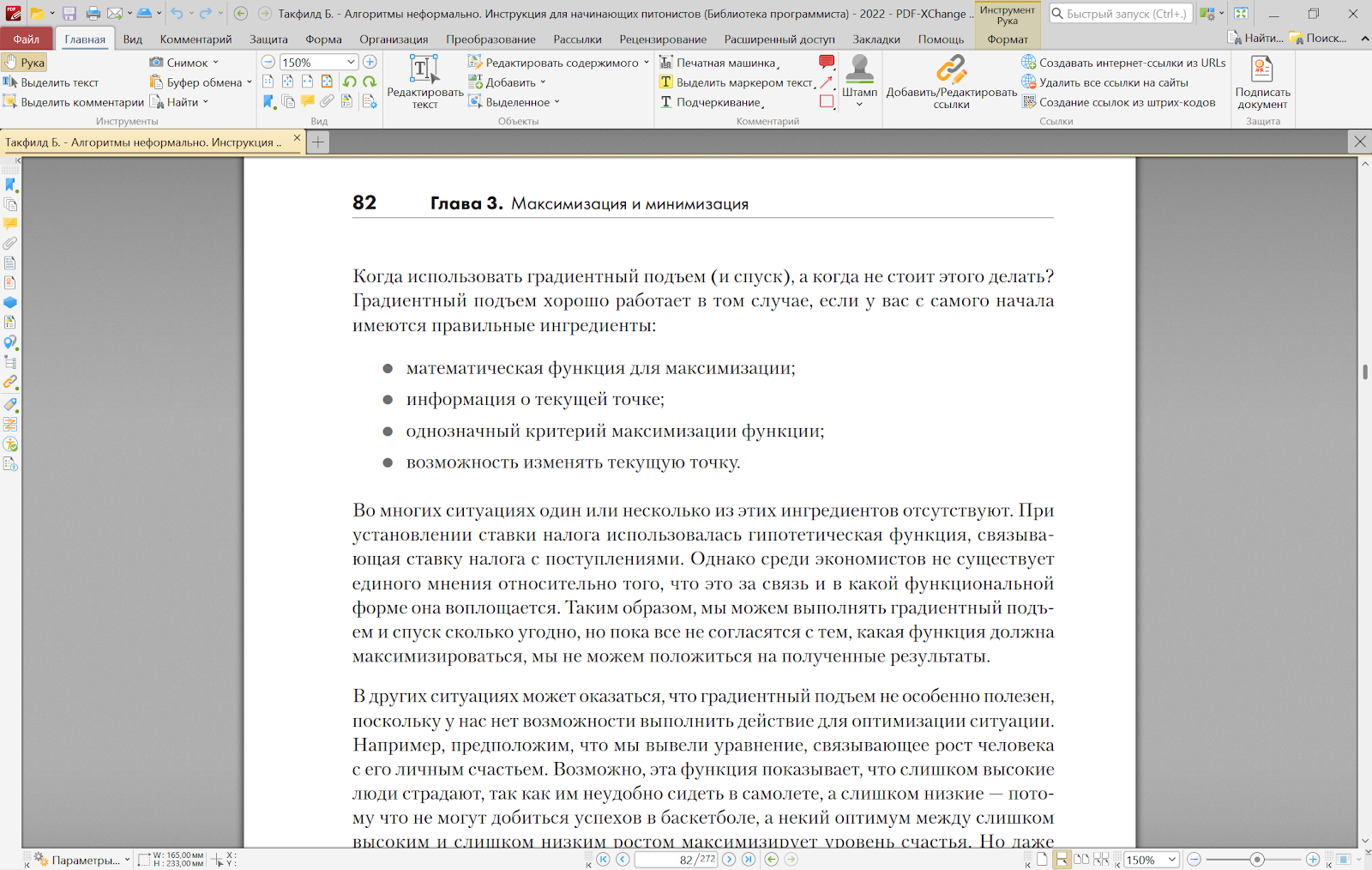
Task: Click the red arrow drawing tool icon
Action: (x=827, y=82)
